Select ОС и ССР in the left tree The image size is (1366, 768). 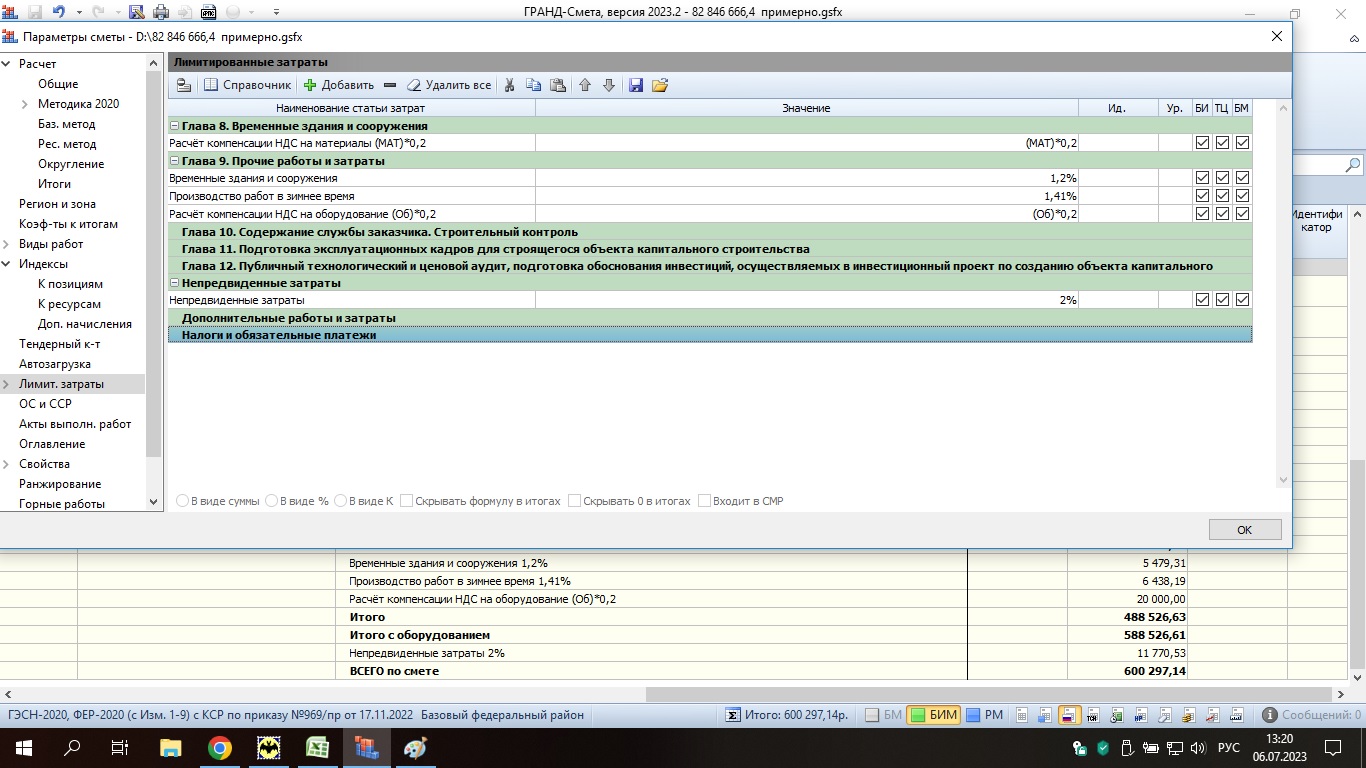[x=45, y=404]
